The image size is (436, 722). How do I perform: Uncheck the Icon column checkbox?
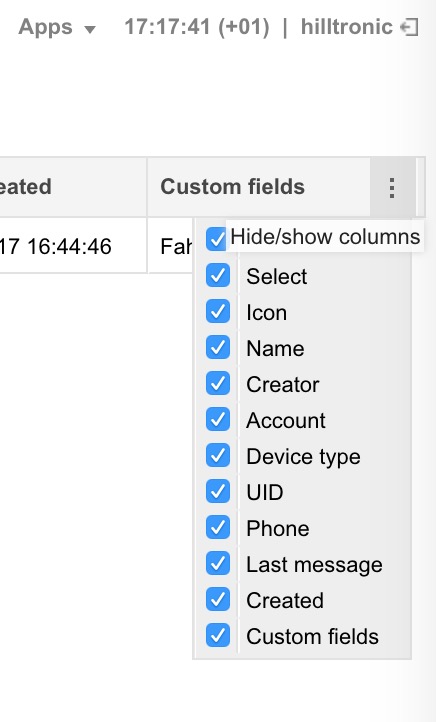click(218, 312)
